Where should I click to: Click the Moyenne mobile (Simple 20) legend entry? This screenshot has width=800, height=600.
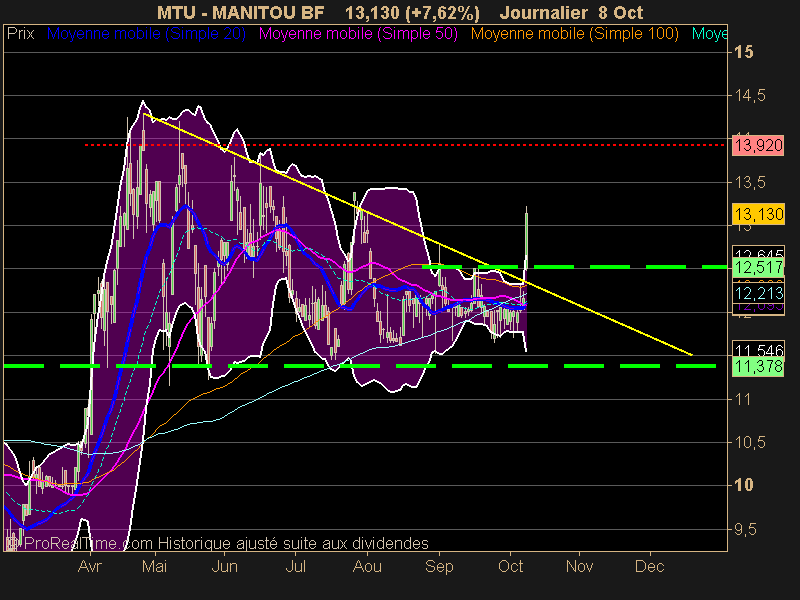click(146, 34)
